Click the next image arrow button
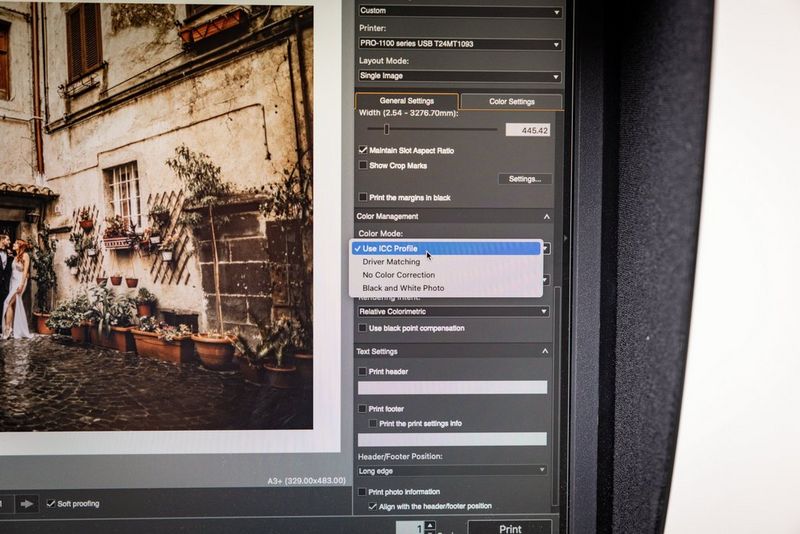This screenshot has height=534, width=800. pyautogui.click(x=27, y=504)
